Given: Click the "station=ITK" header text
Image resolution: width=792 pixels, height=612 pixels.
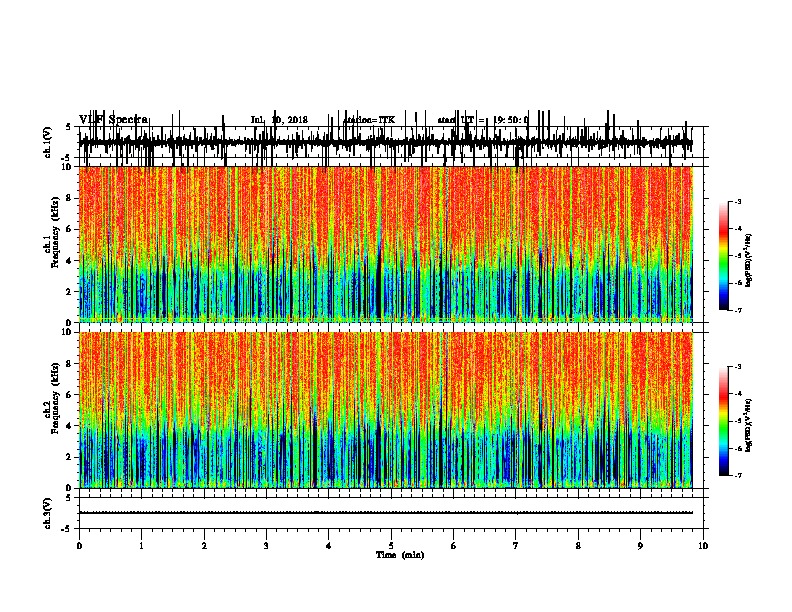Looking at the screenshot, I should (x=369, y=120).
